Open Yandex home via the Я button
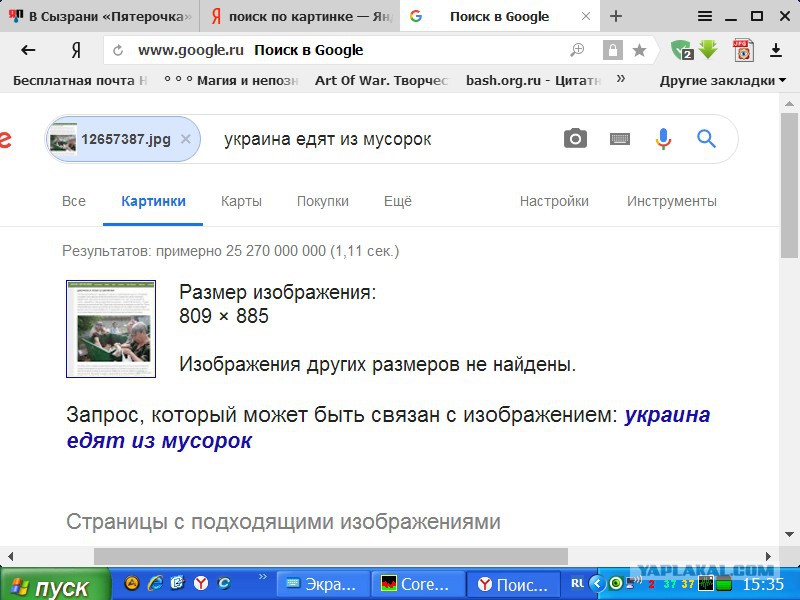Viewport: 800px width, 600px height. click(x=76, y=50)
